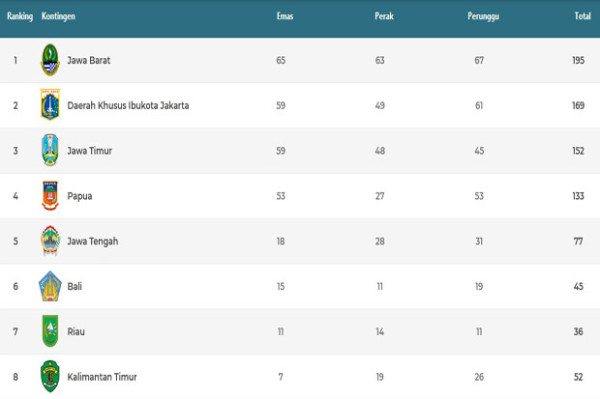
Task: Select the Jawa Barat contingent name
Action: click(x=89, y=60)
